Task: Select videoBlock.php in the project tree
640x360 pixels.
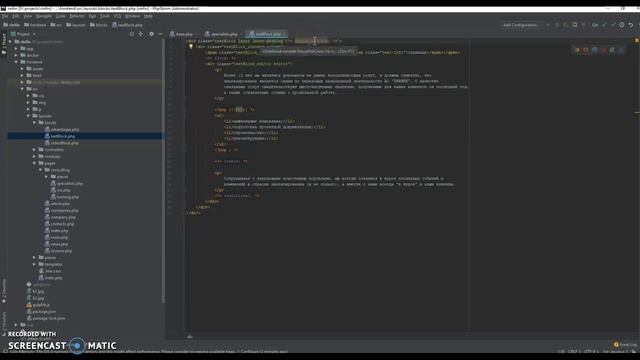Action: pos(62,143)
